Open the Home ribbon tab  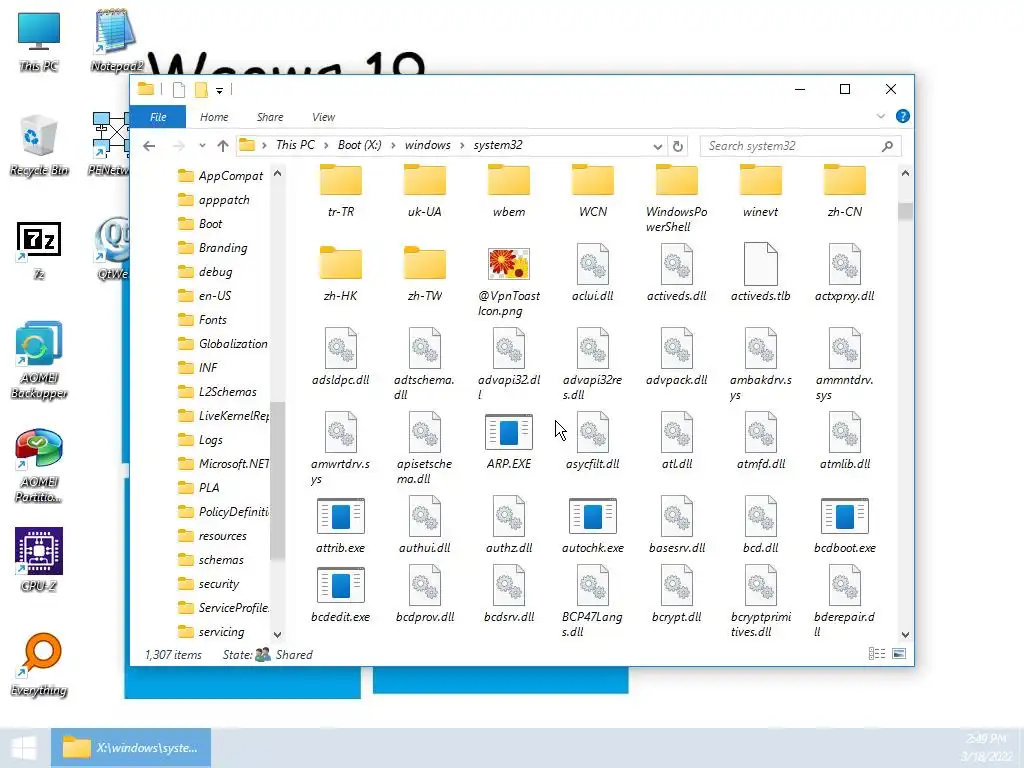214,117
